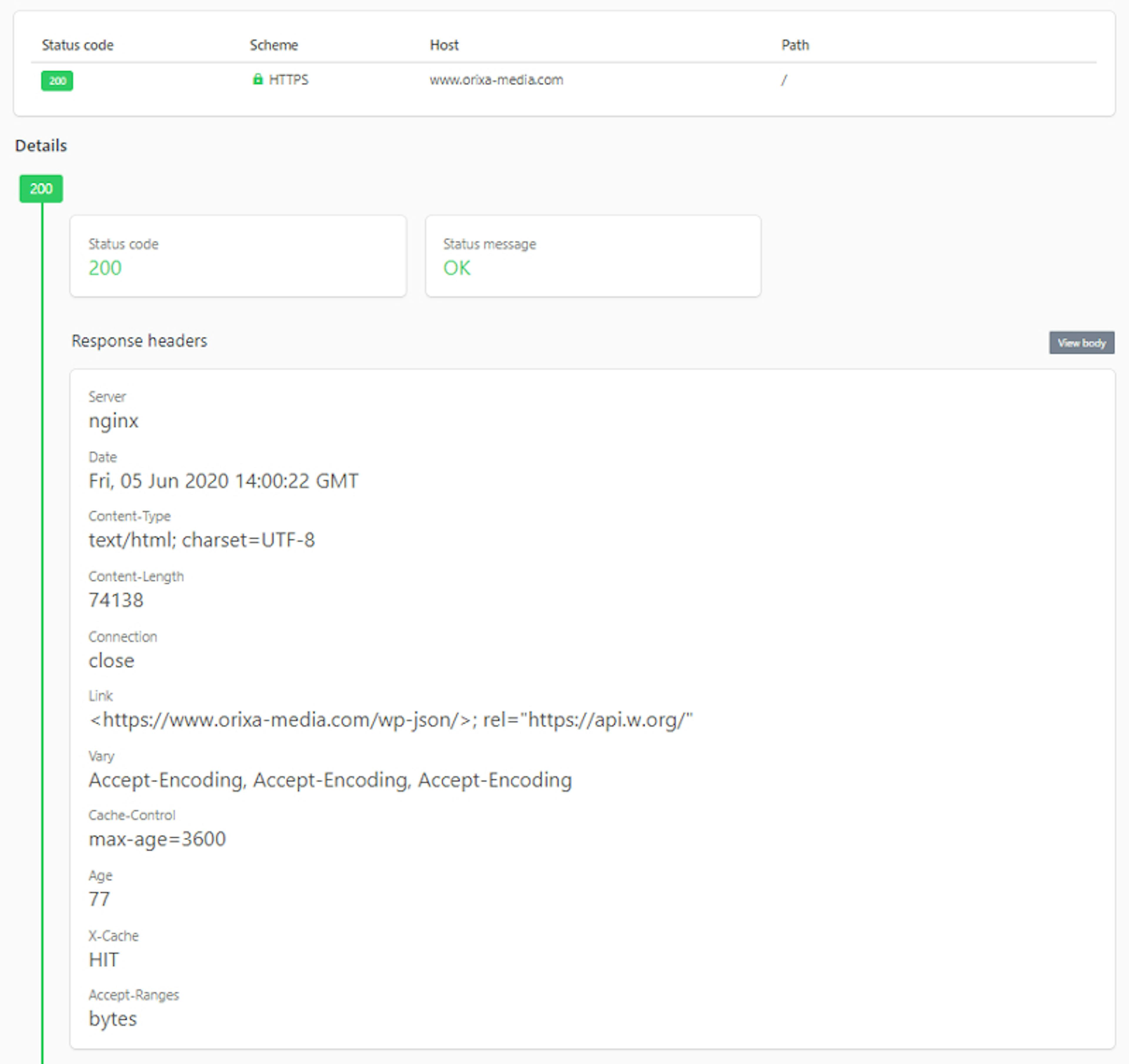The width and height of the screenshot is (1129, 1064).
Task: Click the View body button
Action: pos(1081,343)
